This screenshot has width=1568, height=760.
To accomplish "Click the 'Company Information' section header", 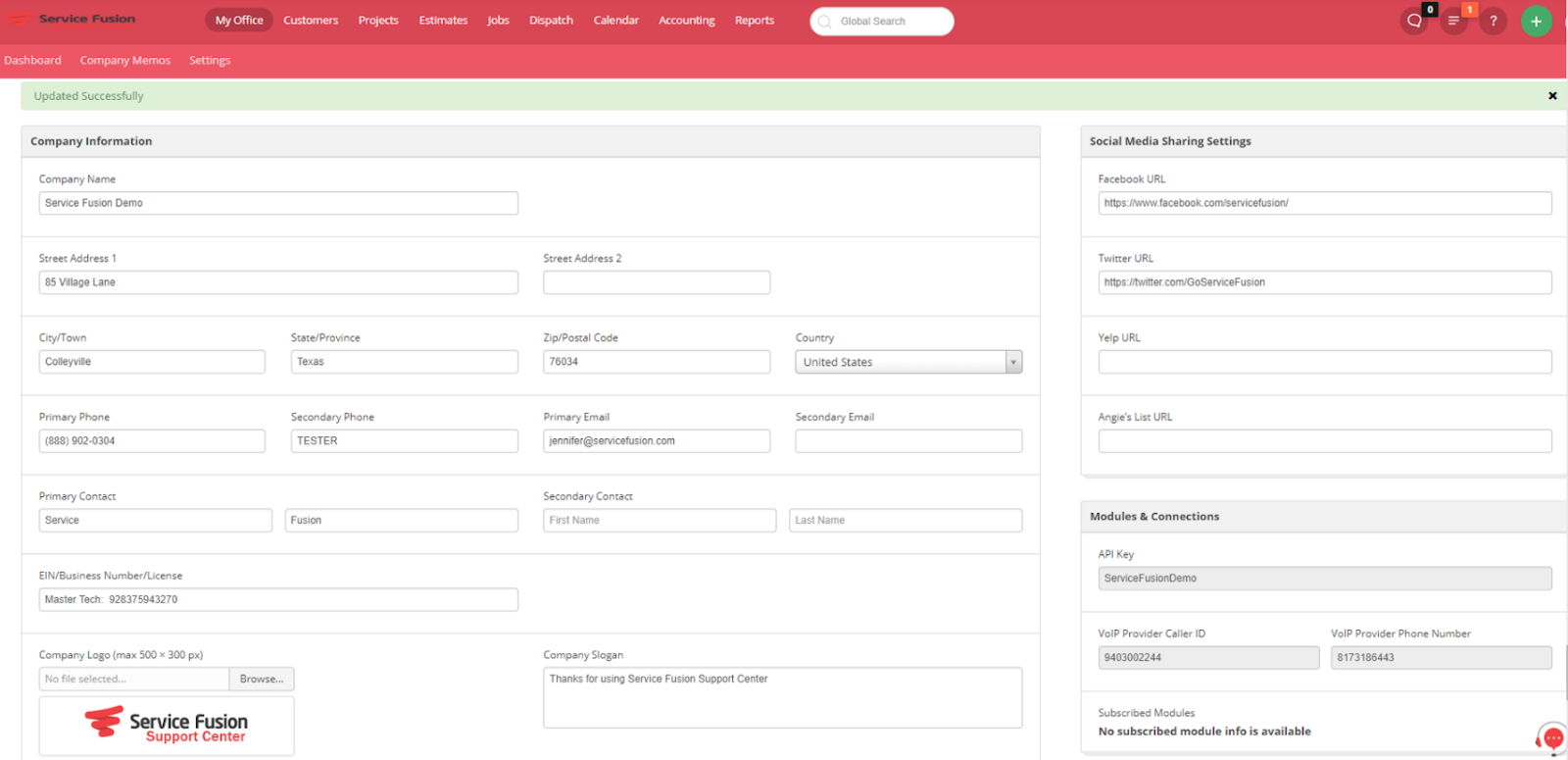I will point(91,141).
